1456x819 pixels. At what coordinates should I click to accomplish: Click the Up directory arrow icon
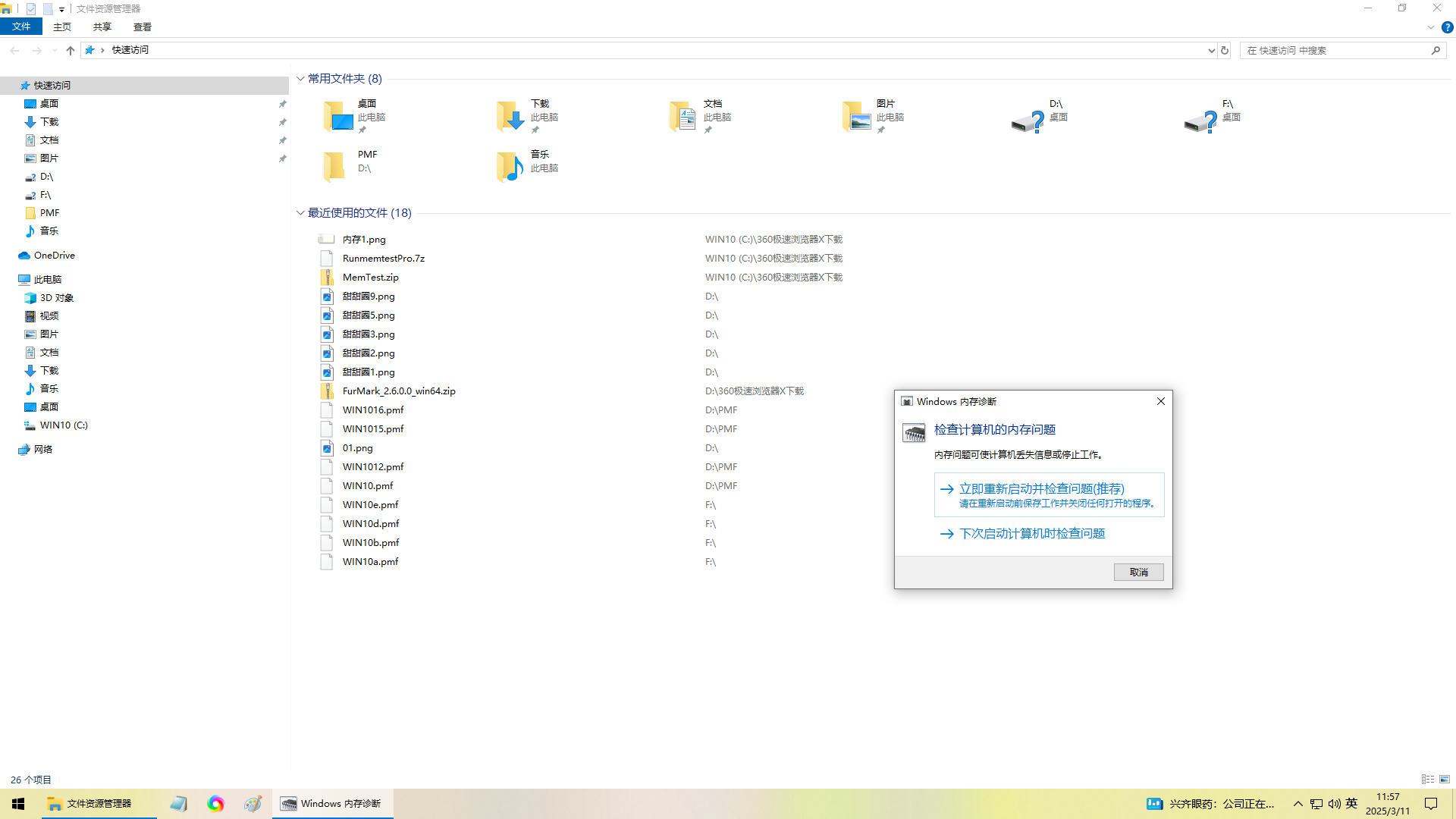point(71,50)
